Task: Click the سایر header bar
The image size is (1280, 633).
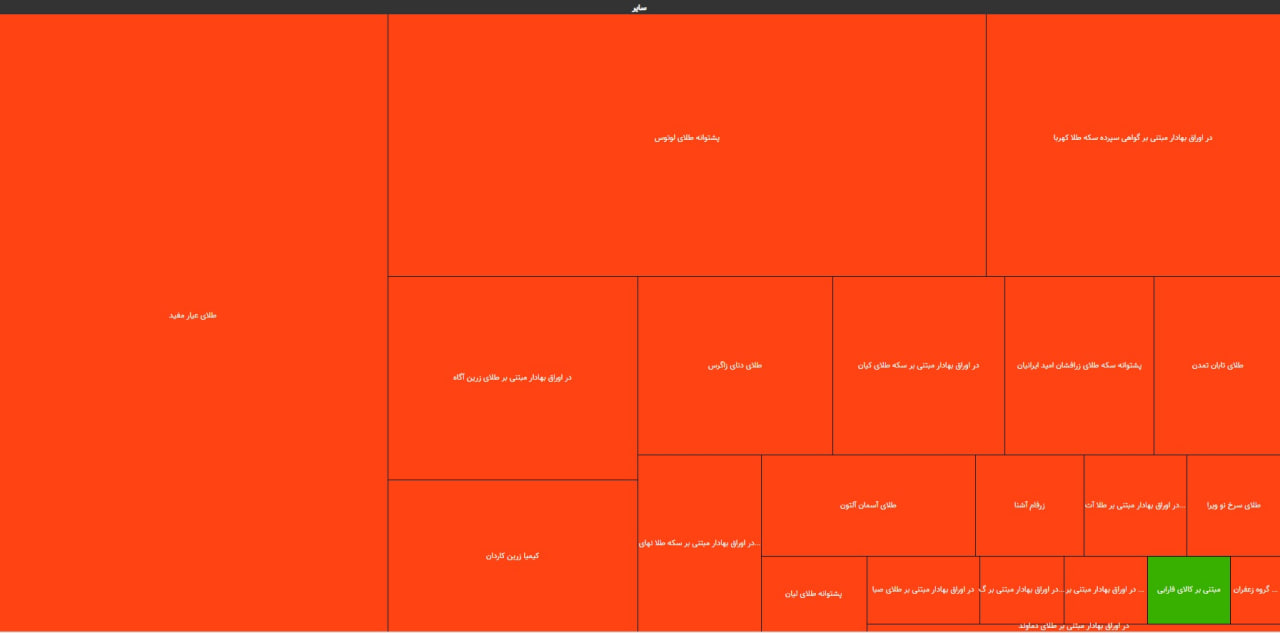Action: (x=640, y=7)
